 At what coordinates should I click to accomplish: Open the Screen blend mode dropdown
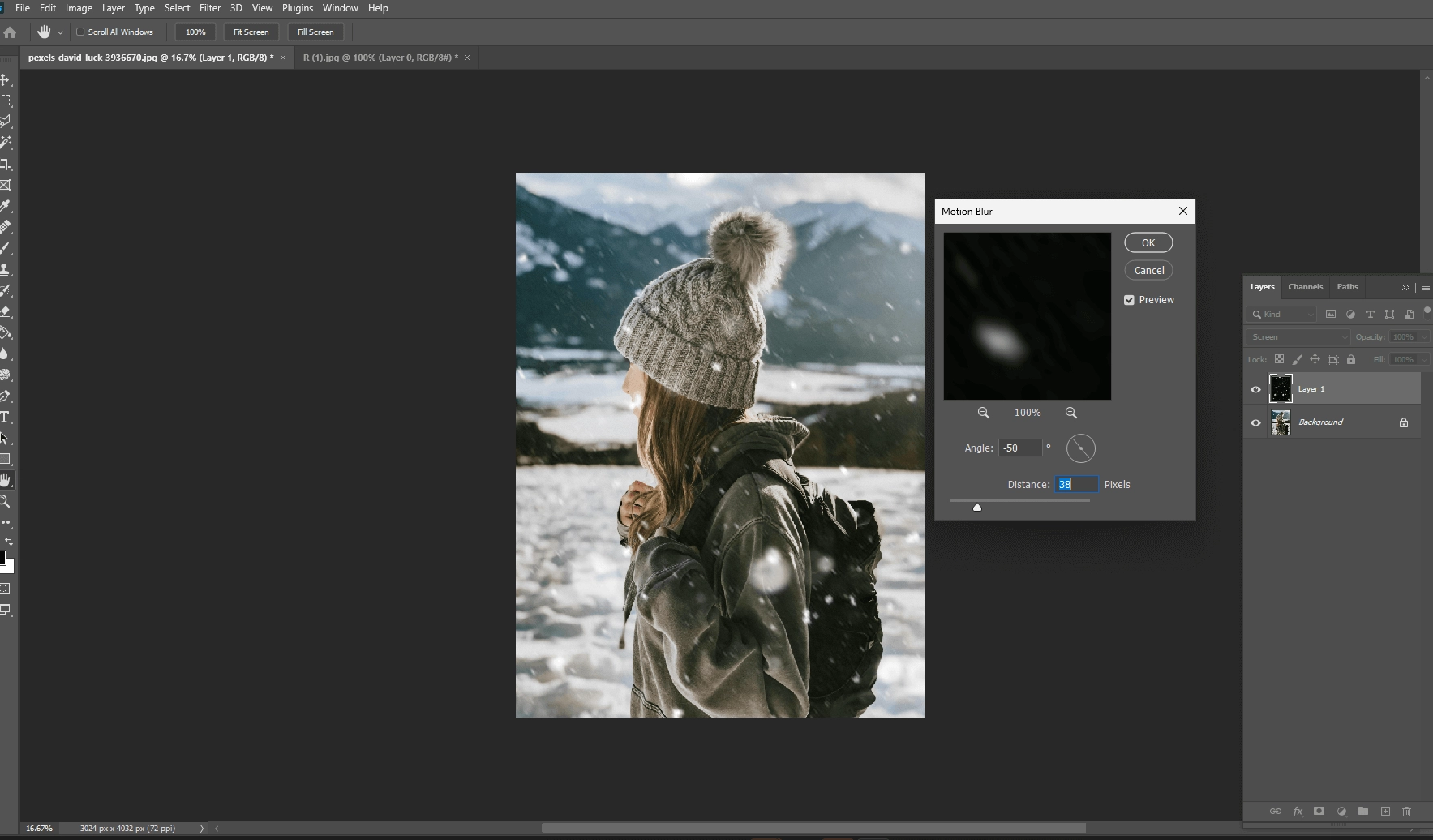[1298, 336]
